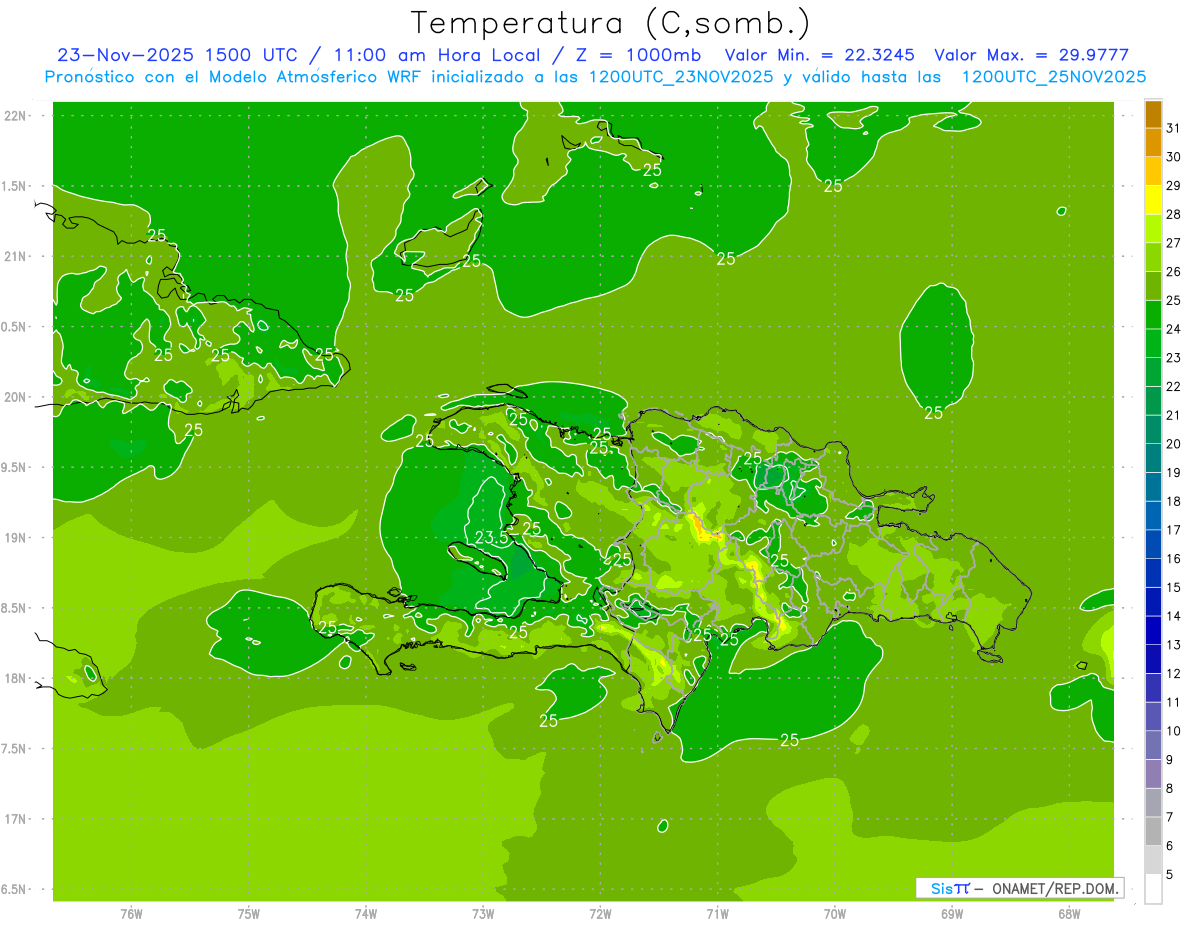Select the '23-Nov-2025 1500 UTC' date text
This screenshot has height=927, width=1200.
click(x=177, y=55)
